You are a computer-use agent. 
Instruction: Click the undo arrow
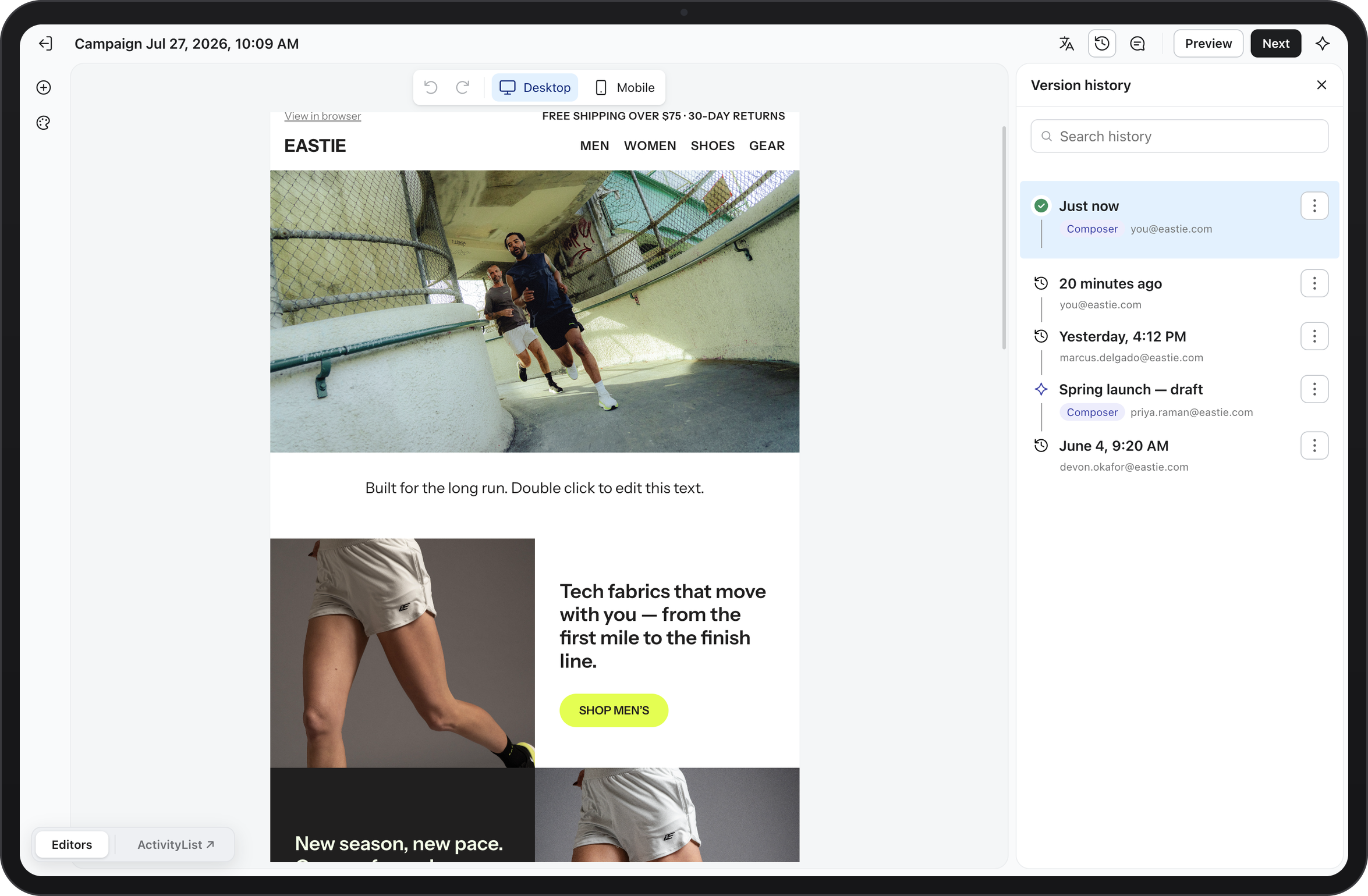point(431,87)
